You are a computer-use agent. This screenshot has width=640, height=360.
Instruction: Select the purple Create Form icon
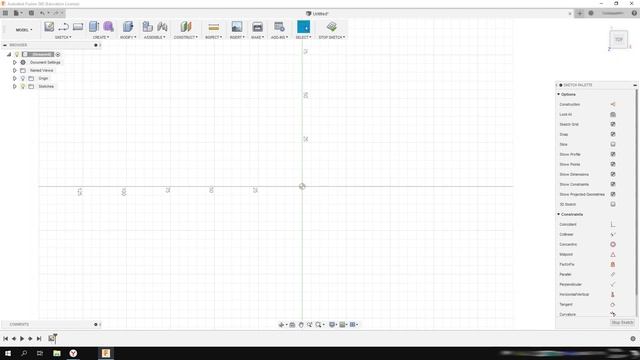[x=108, y=27]
